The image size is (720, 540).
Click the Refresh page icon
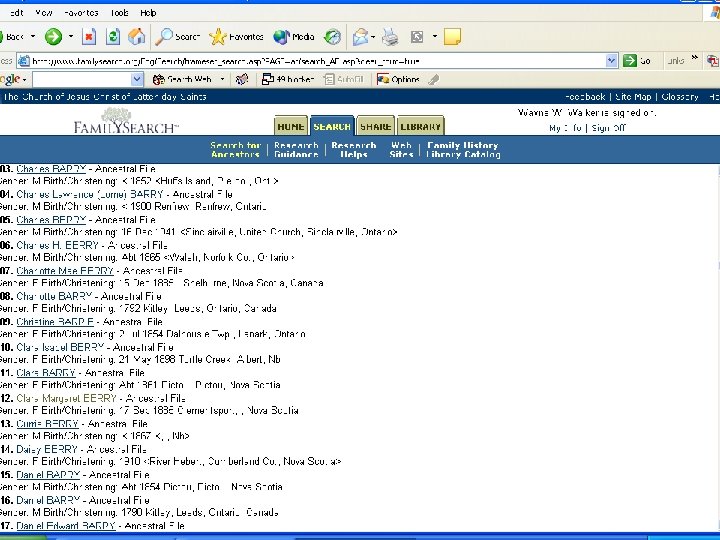(112, 36)
